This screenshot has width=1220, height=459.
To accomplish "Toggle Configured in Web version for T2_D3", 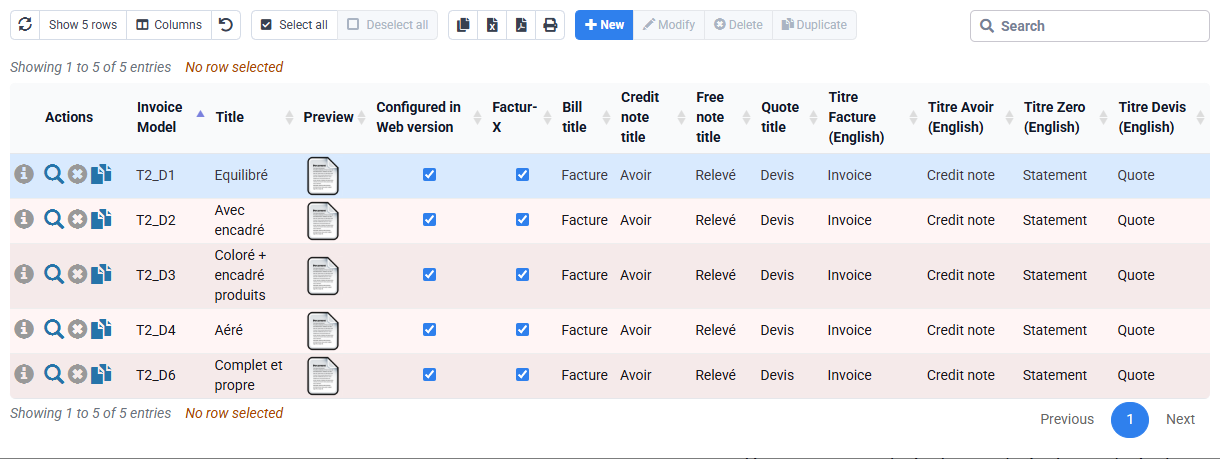I will click(429, 274).
